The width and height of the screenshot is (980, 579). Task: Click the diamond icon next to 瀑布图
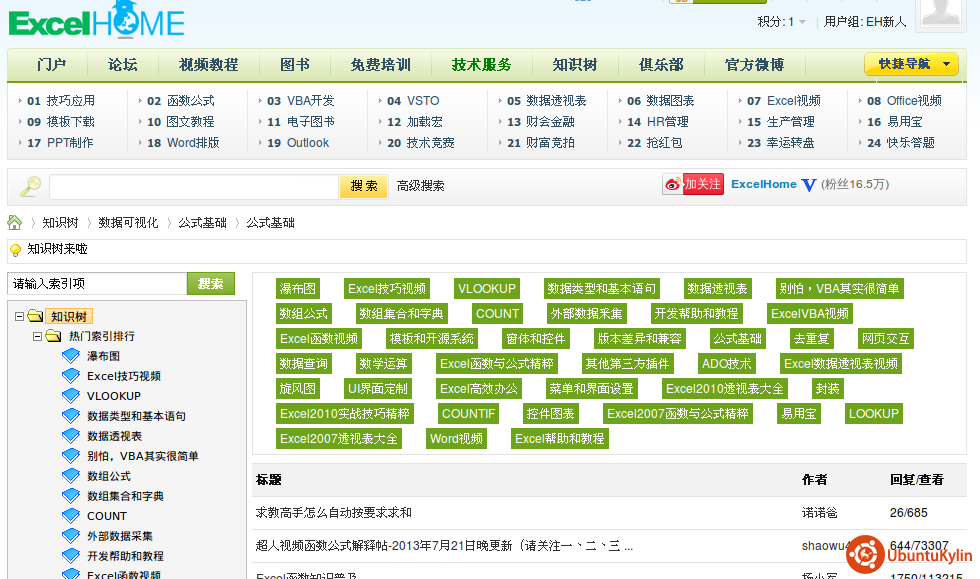coord(70,356)
